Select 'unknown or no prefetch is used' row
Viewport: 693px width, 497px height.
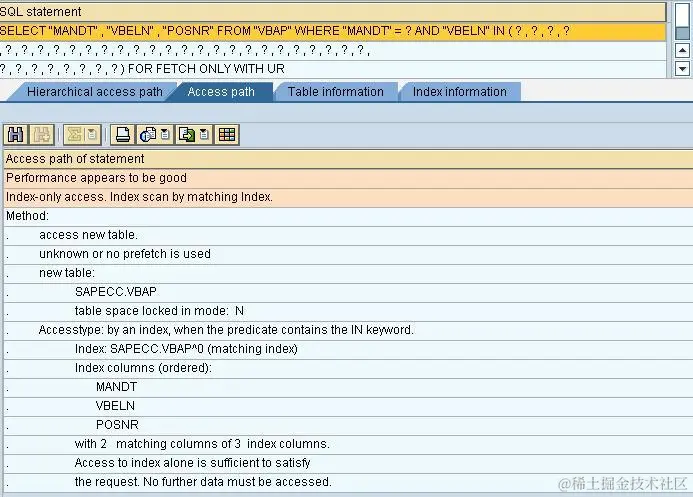click(348, 254)
